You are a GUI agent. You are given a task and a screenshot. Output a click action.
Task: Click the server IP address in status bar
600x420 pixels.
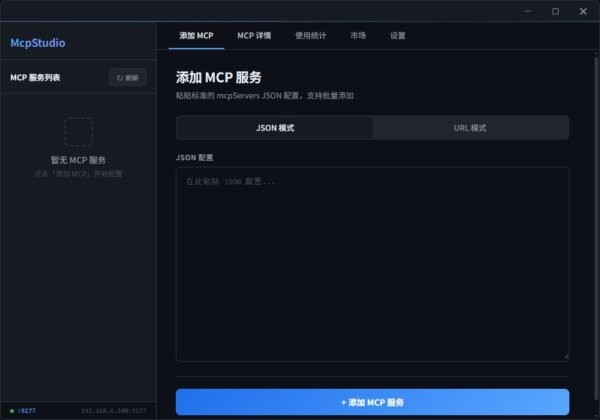tap(114, 411)
